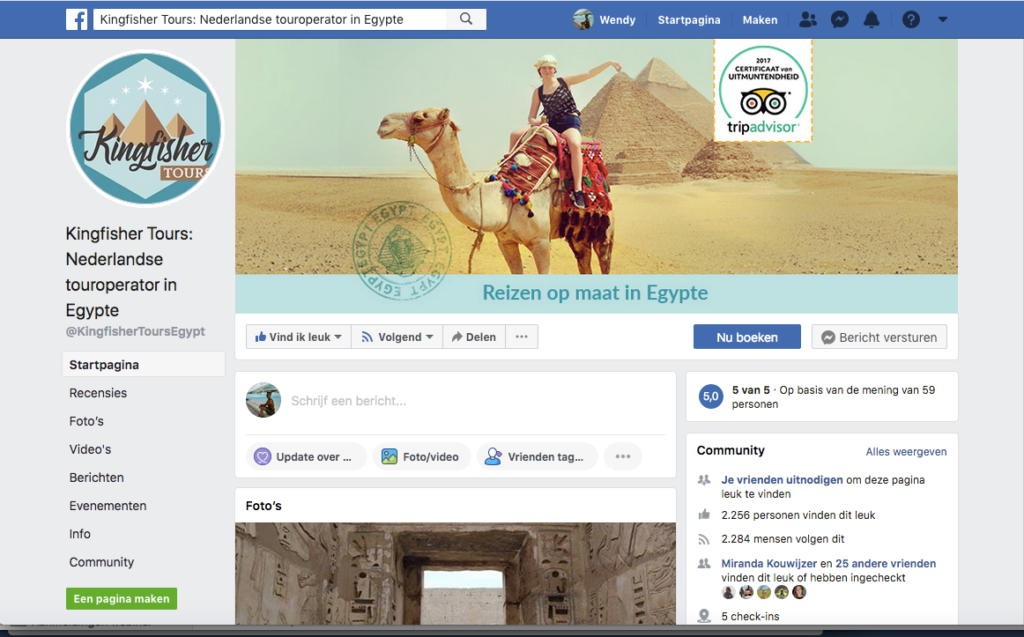Open the more options ellipsis beside Delen
Screen dimensions: 1024x637
(521, 336)
